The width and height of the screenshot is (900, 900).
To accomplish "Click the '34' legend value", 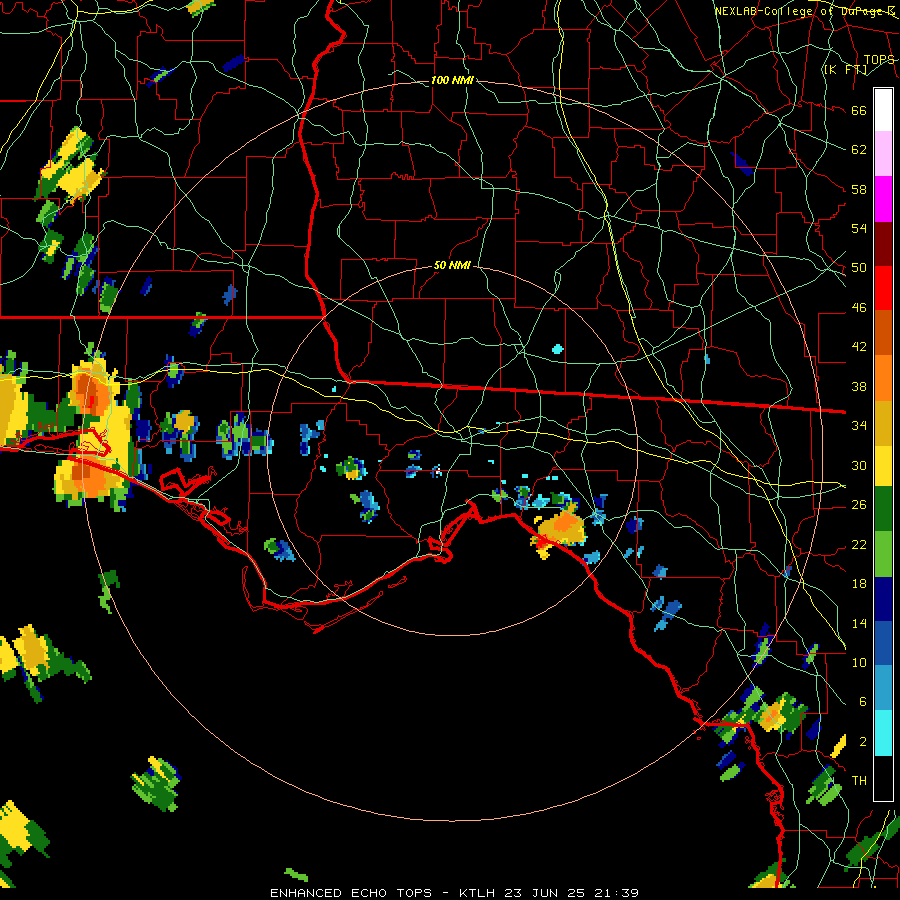I will click(859, 425).
